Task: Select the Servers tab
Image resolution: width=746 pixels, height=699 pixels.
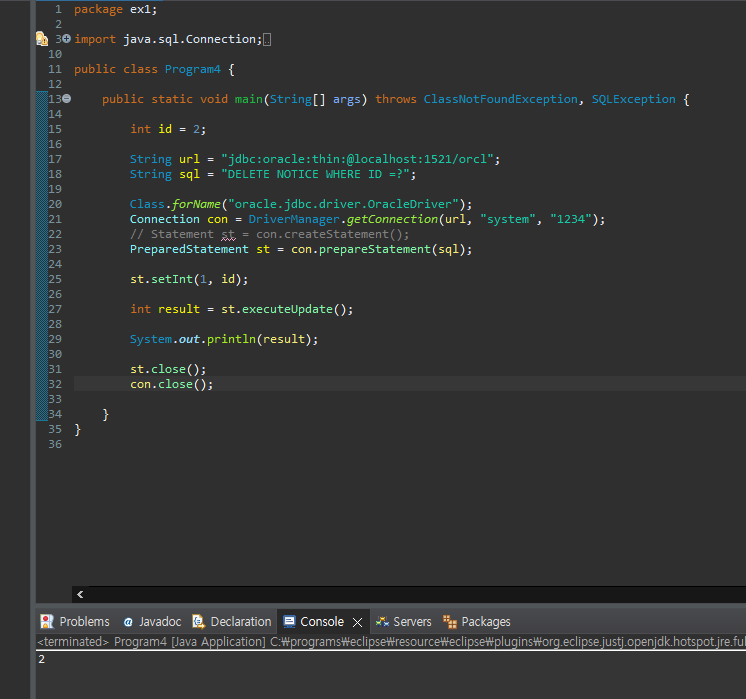Action: [412, 621]
